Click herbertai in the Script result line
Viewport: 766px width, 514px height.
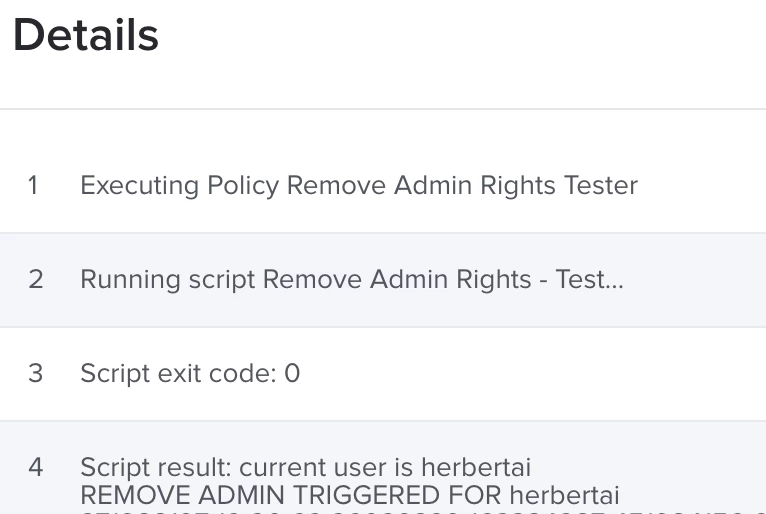tap(476, 467)
